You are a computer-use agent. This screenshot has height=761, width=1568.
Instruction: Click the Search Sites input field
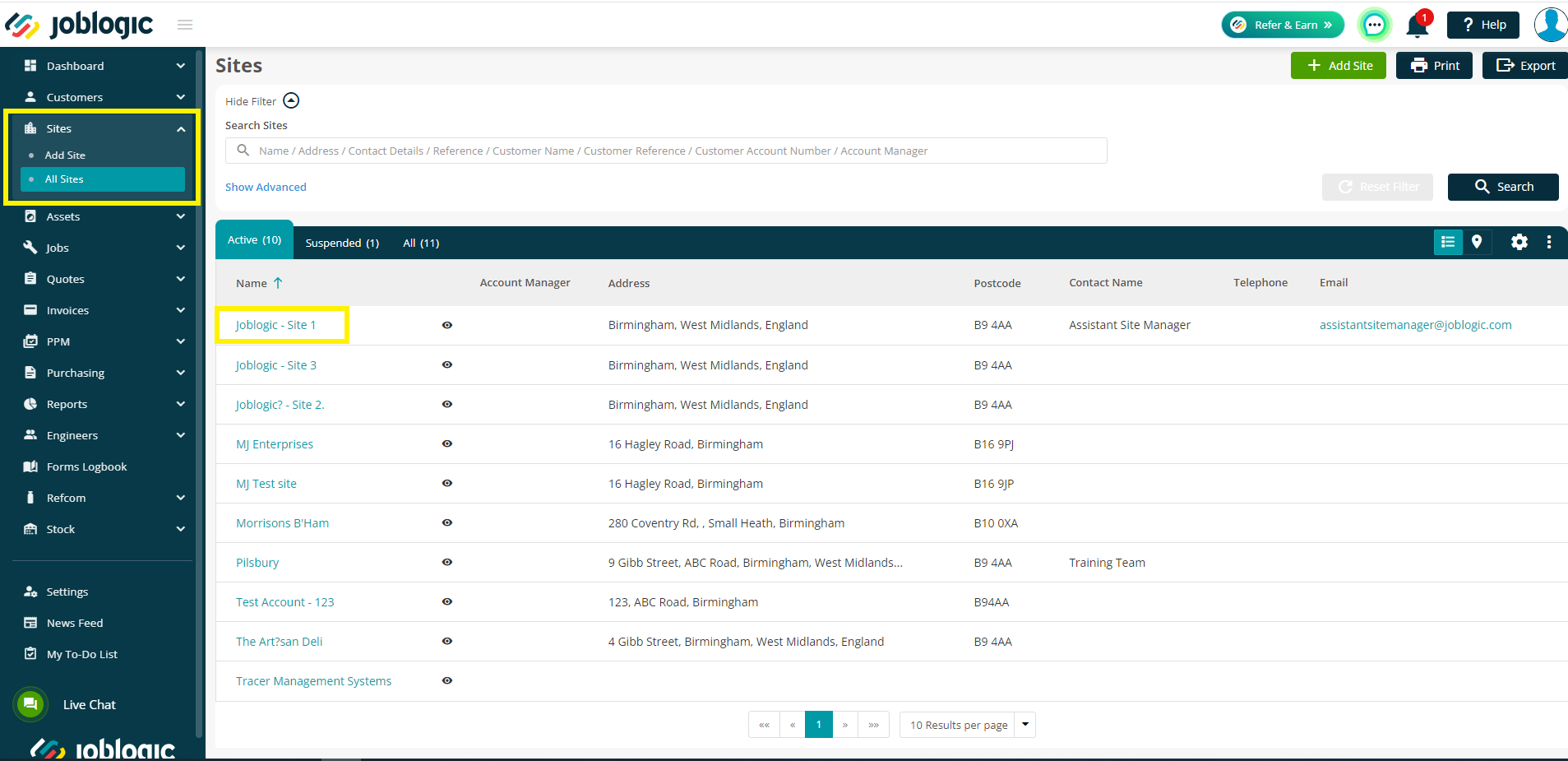[666, 151]
